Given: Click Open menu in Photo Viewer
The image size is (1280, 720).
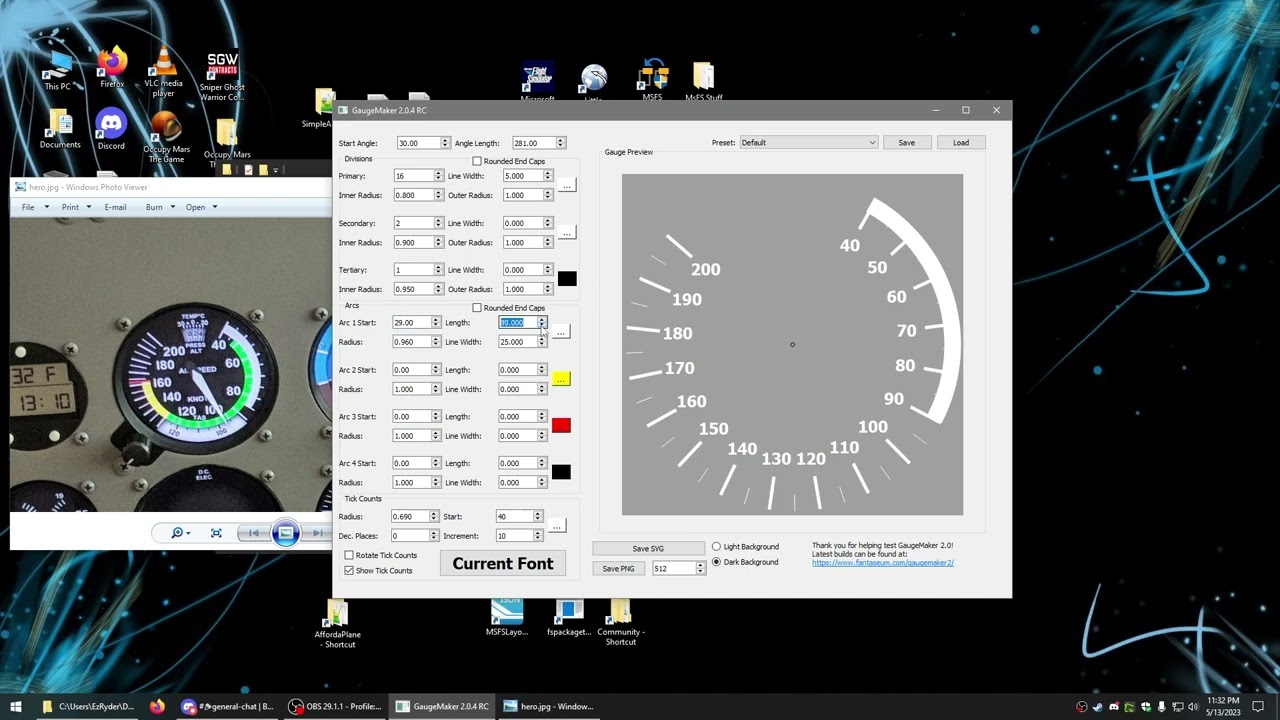Looking at the screenshot, I should [195, 207].
